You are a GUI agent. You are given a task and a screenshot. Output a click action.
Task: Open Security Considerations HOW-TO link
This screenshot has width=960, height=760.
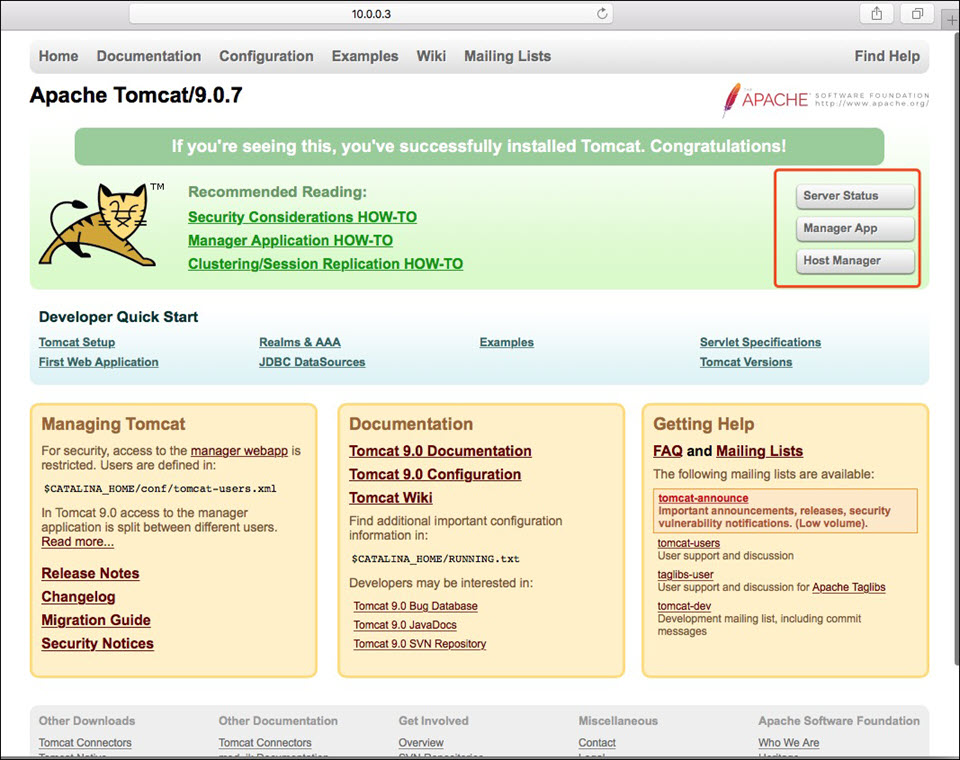click(x=302, y=217)
